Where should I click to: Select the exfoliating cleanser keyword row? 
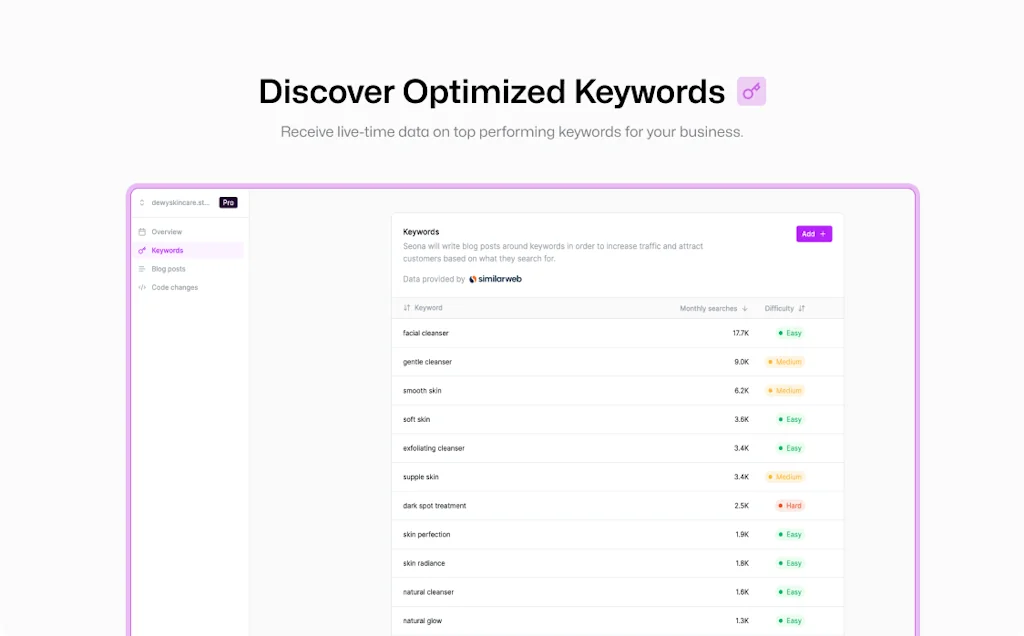[617, 448]
